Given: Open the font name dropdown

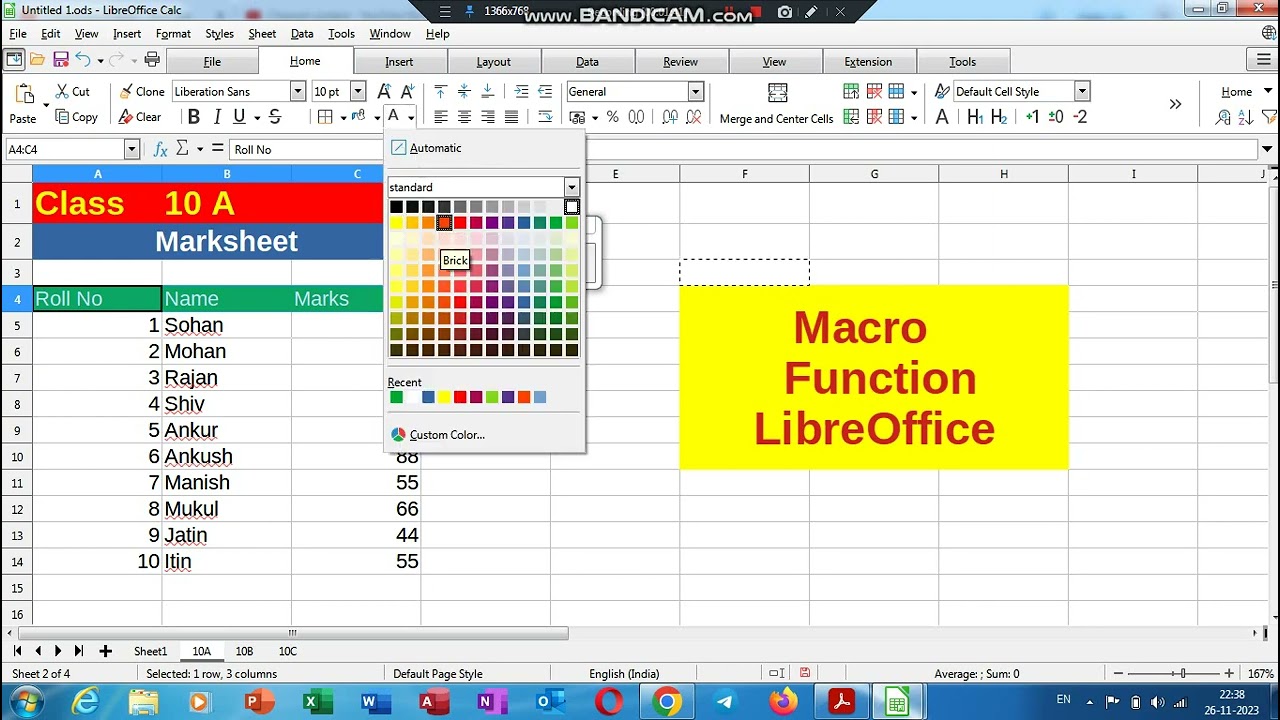Looking at the screenshot, I should point(297,91).
